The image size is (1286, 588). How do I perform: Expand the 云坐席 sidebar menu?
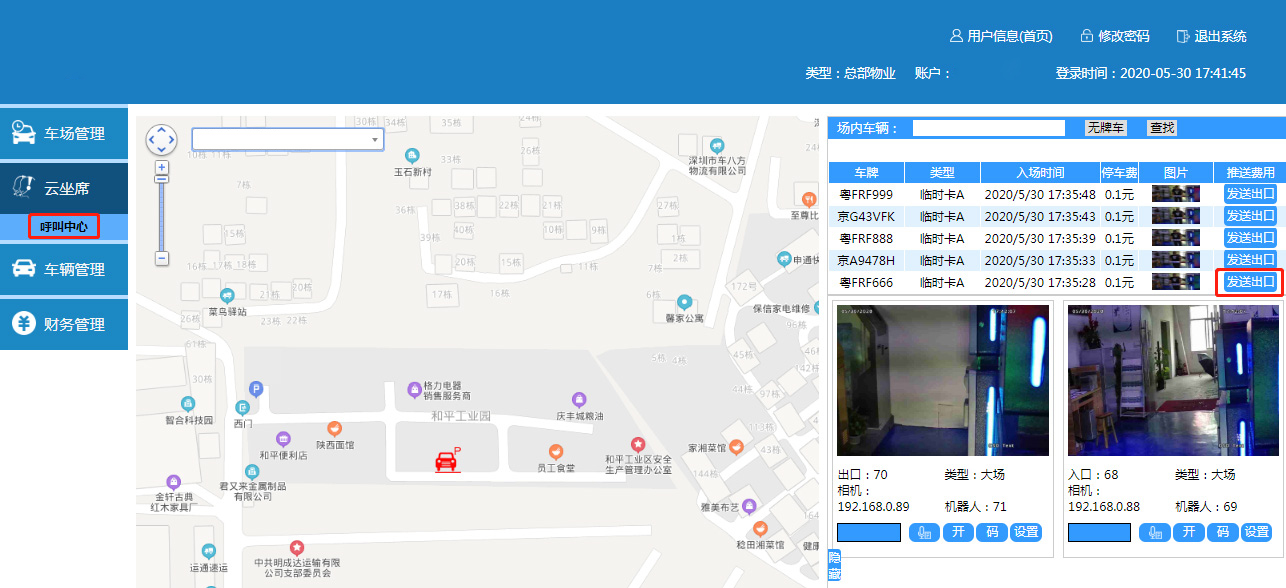click(x=64, y=188)
